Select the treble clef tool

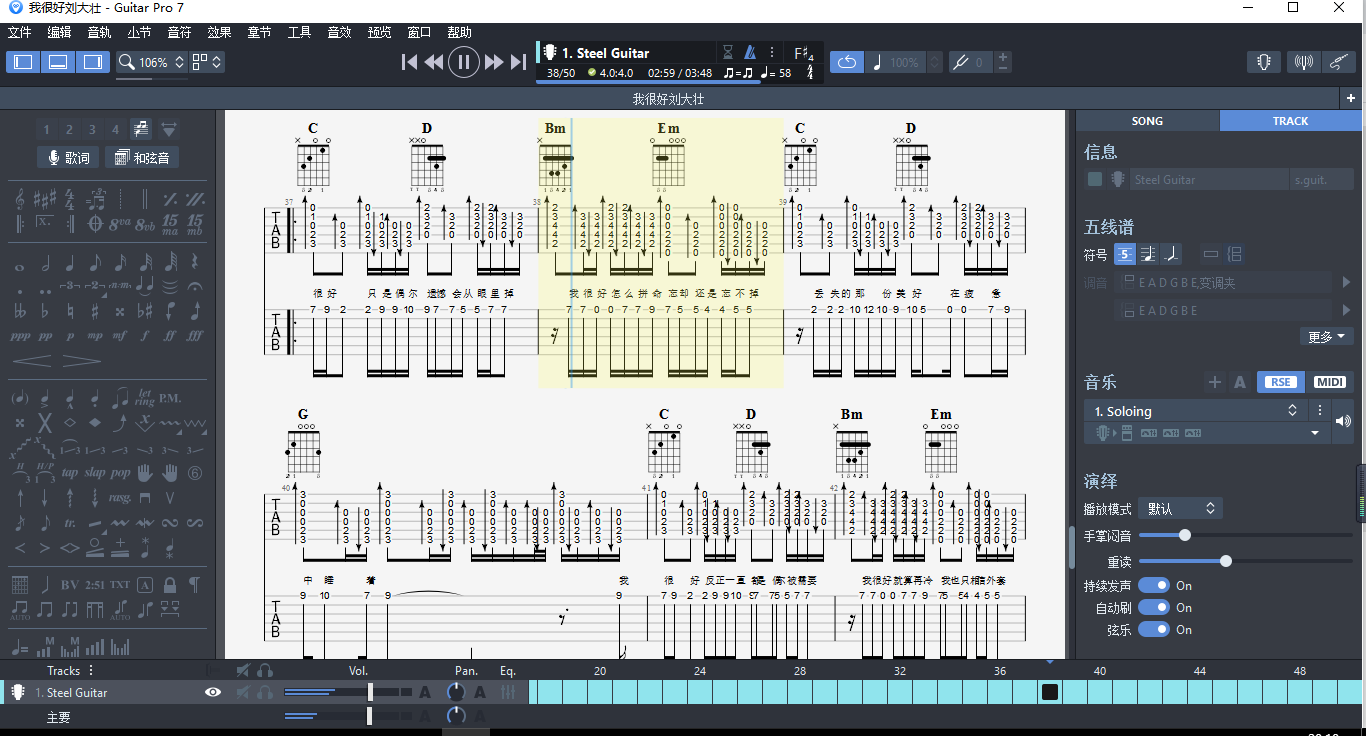click(20, 198)
